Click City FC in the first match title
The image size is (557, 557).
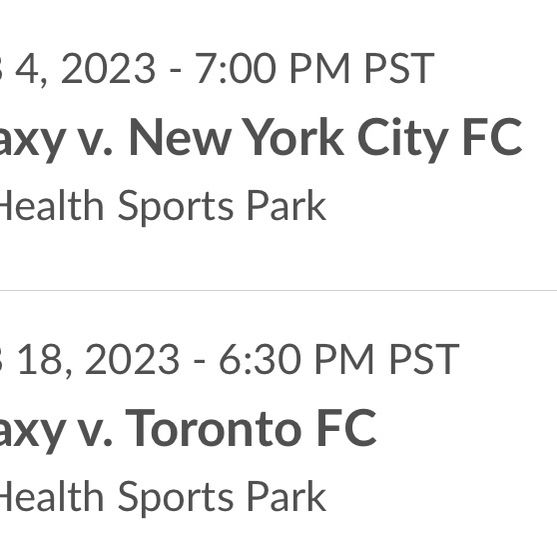(440, 139)
